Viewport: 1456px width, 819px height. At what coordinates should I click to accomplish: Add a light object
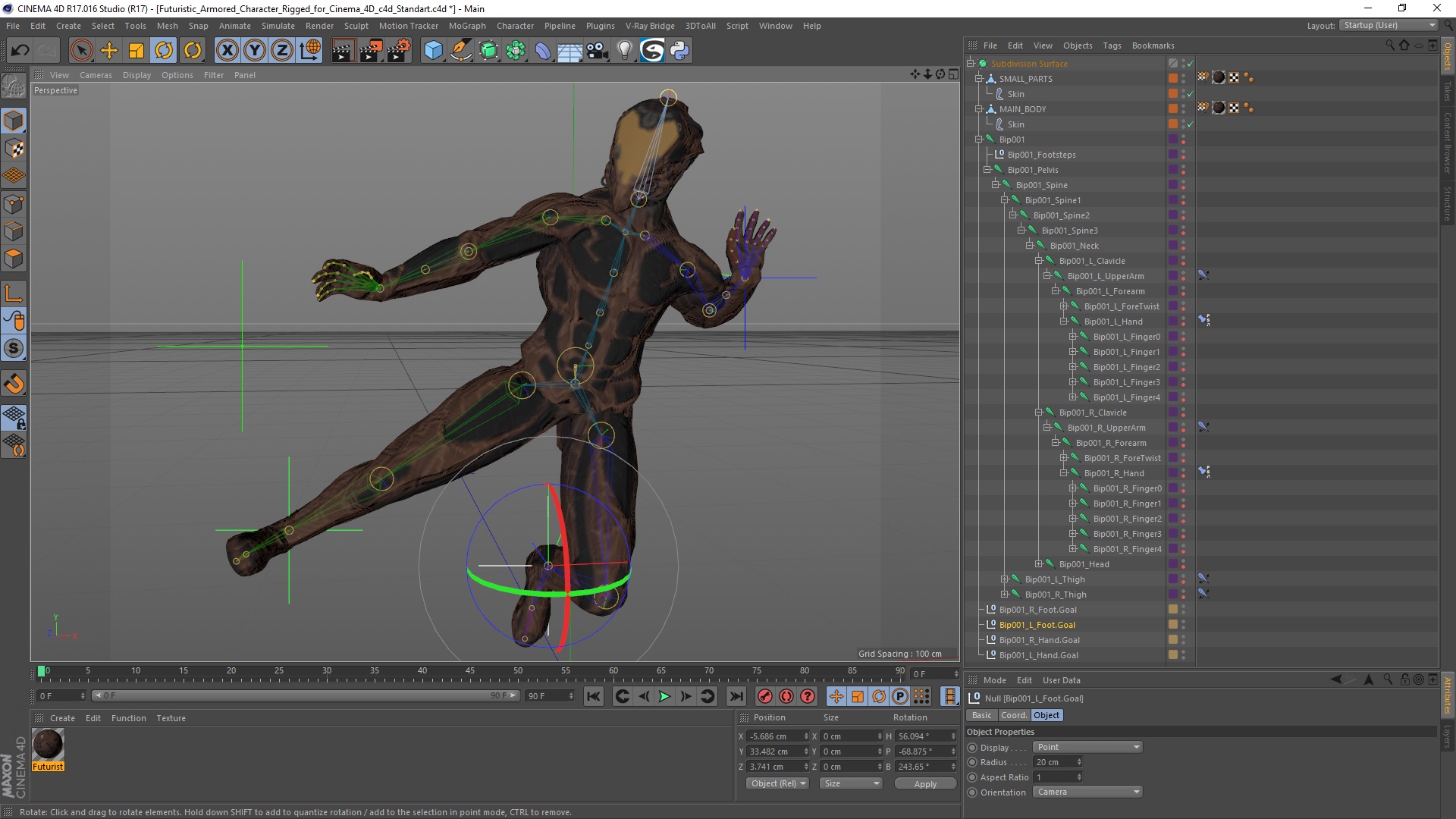[625, 51]
